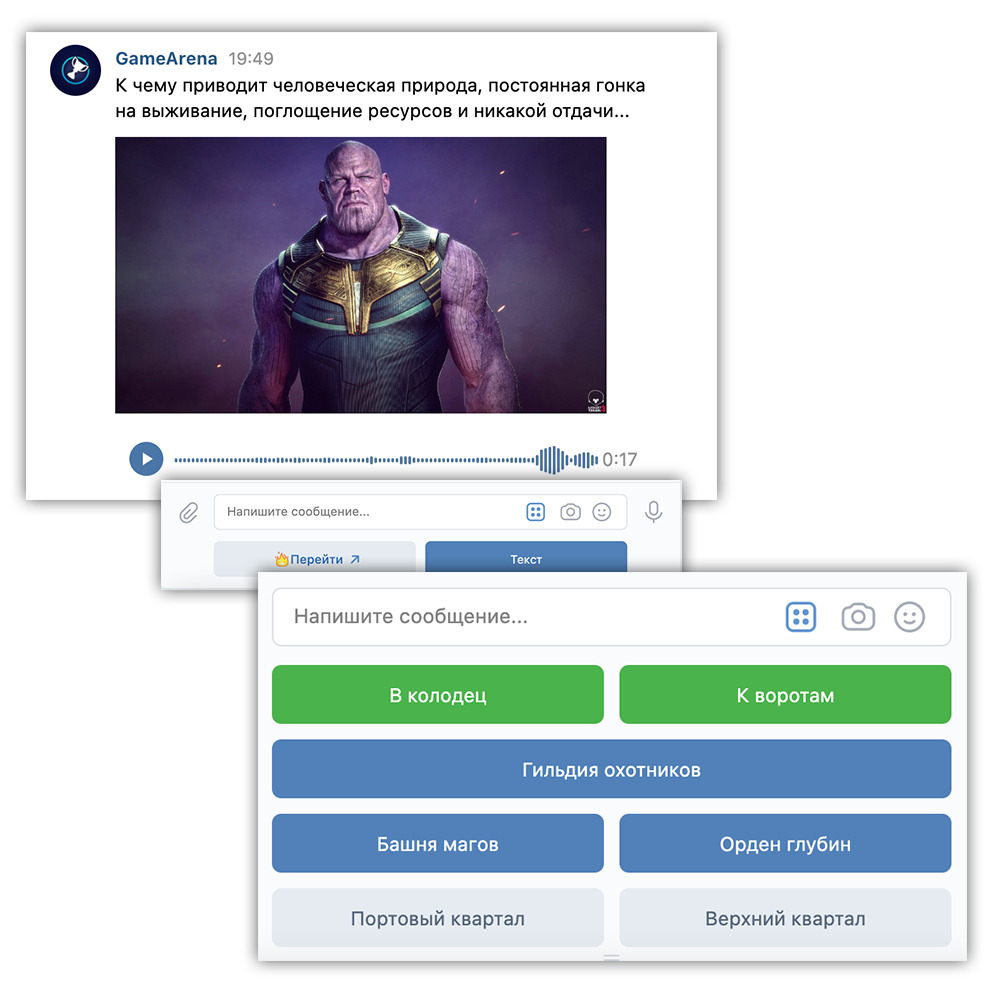Select Гильдия охотников option

(612, 769)
